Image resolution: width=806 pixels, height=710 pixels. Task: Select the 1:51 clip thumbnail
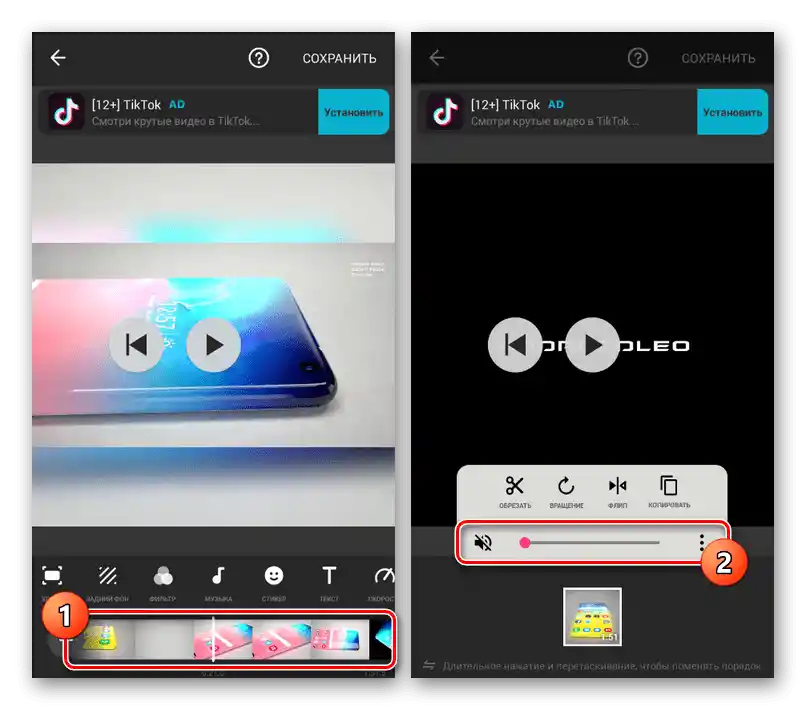point(592,616)
